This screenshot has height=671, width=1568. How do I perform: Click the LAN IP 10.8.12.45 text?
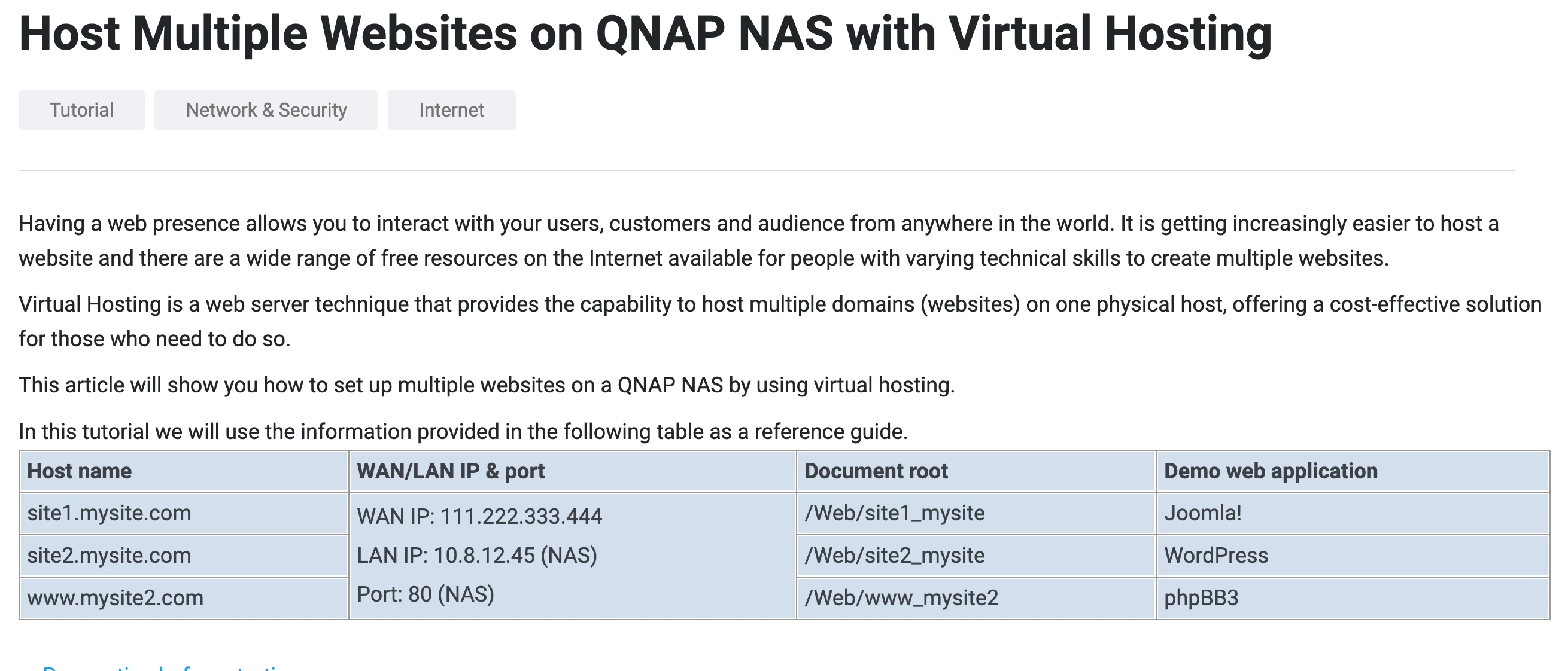476,556
